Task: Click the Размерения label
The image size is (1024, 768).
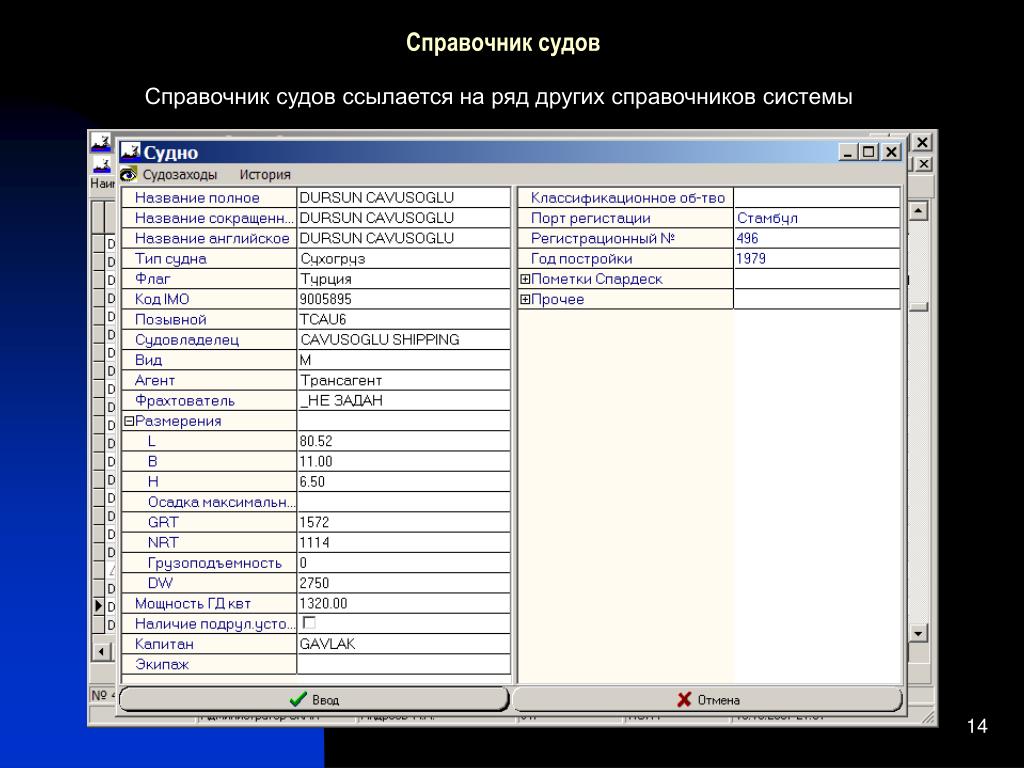Action: 178,421
